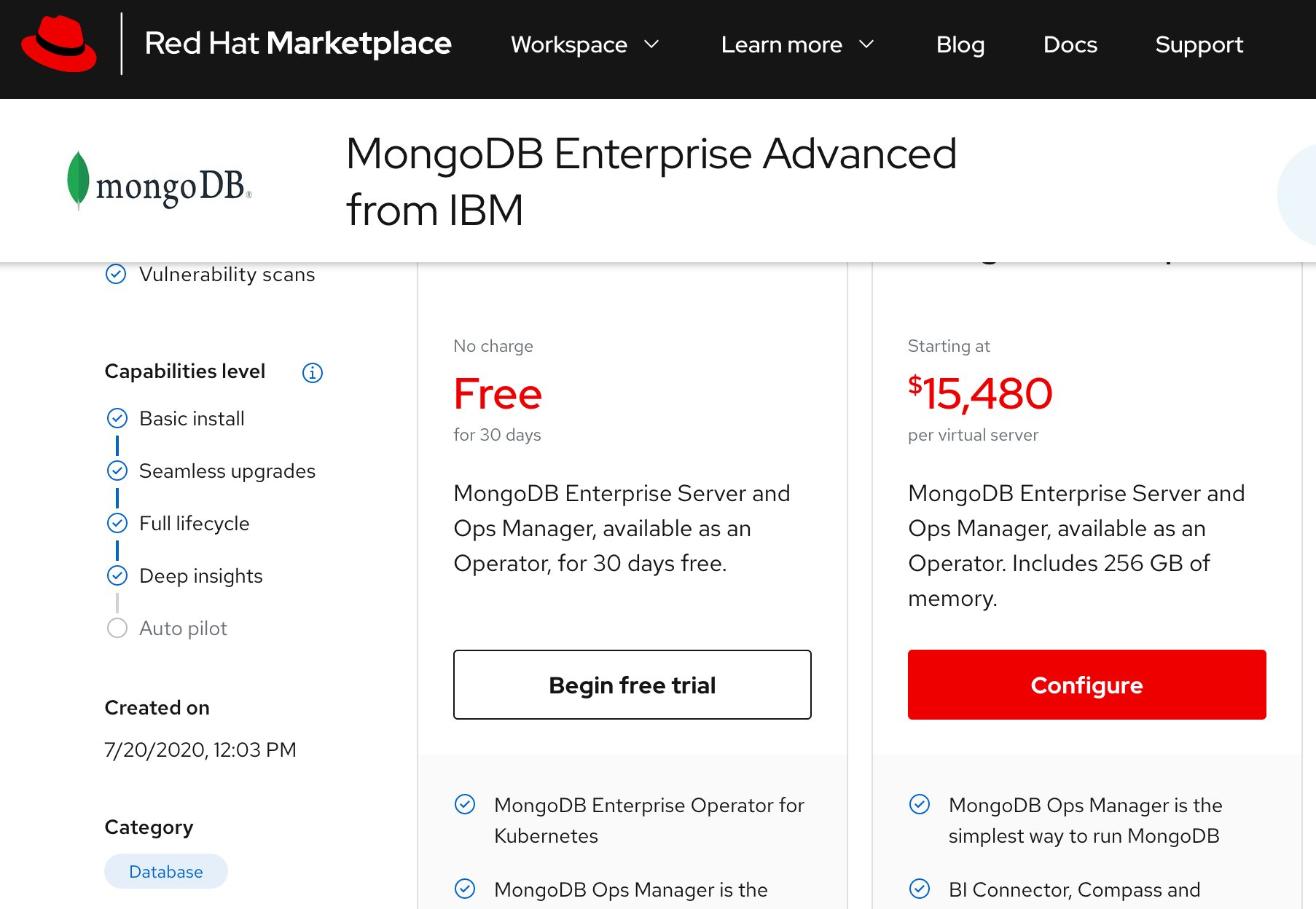Click the 'Vulnerability scans' label
Image resolution: width=1316 pixels, height=909 pixels.
tap(227, 275)
